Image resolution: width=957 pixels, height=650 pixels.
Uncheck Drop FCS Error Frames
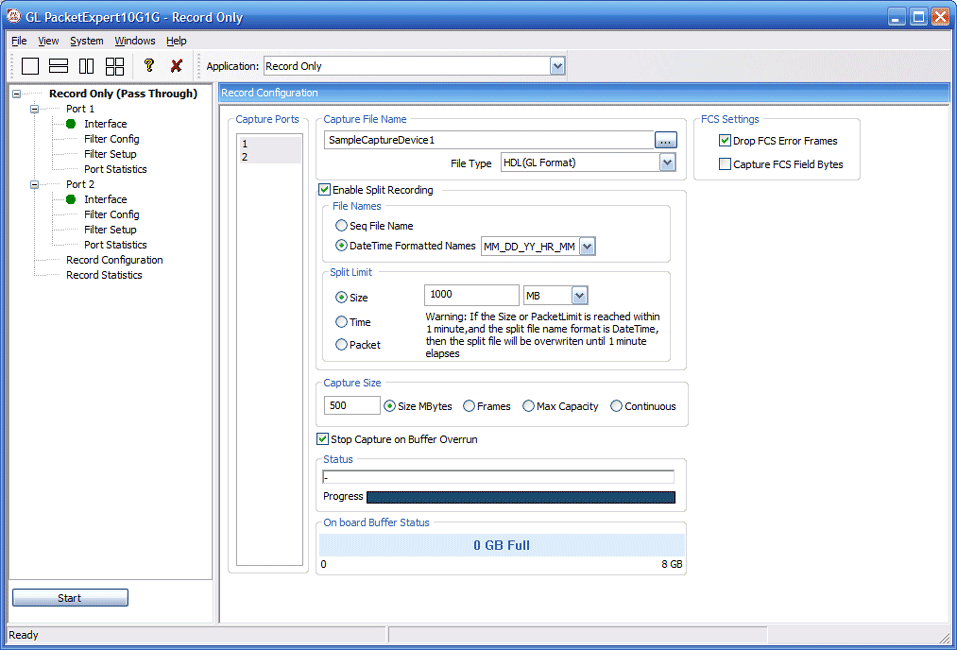click(x=725, y=140)
